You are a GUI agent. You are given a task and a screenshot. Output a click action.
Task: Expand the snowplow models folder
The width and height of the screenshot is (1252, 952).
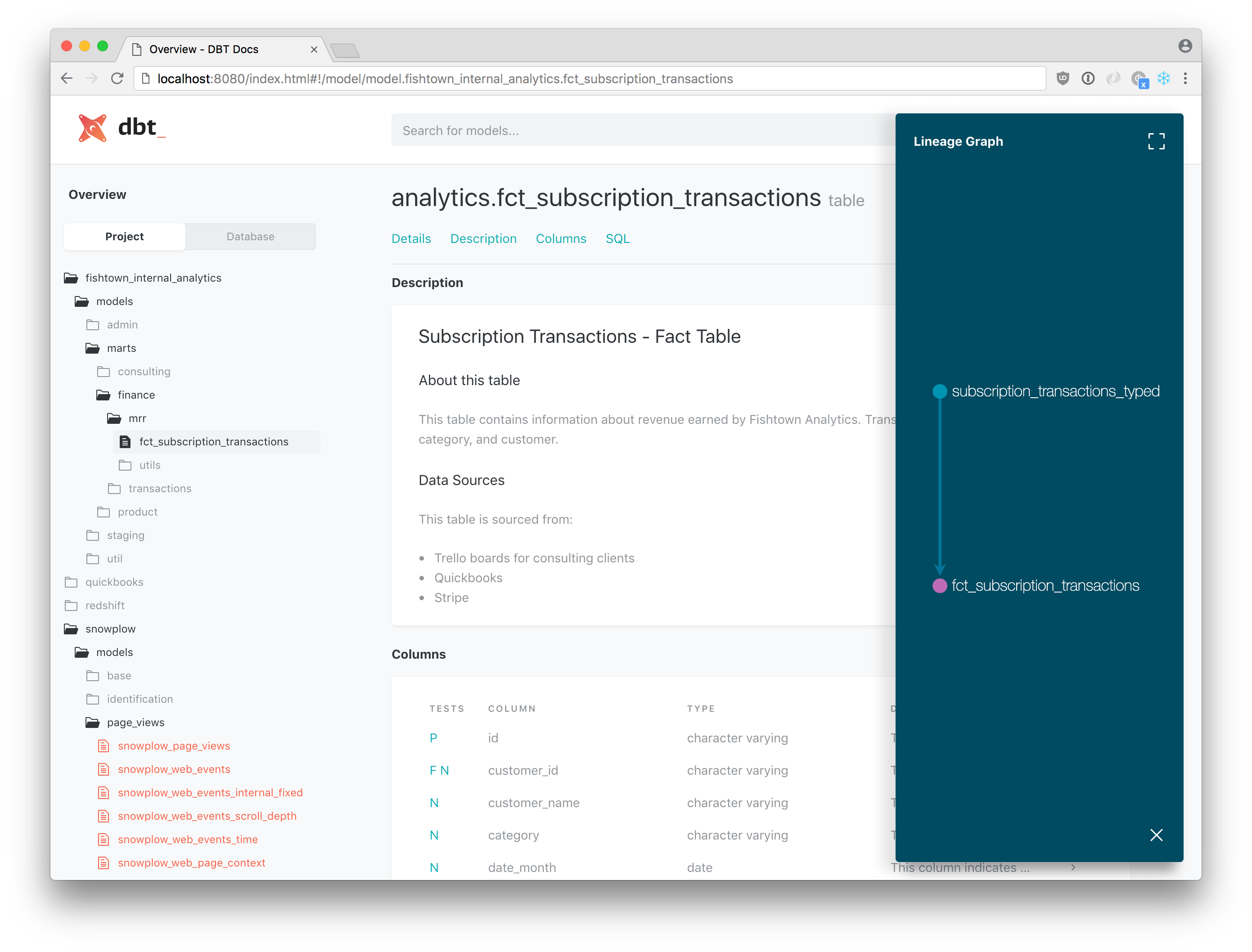click(116, 652)
